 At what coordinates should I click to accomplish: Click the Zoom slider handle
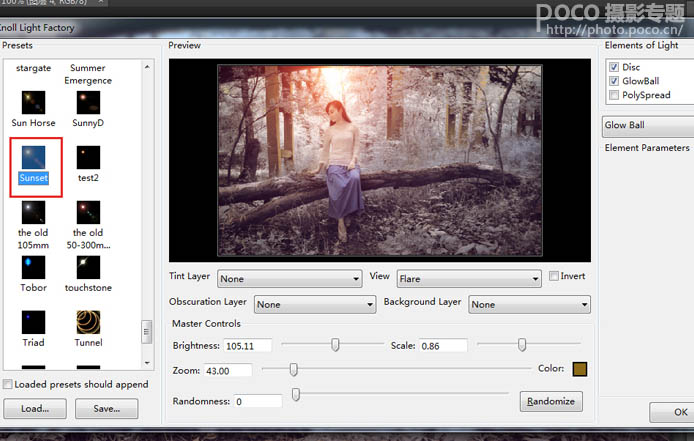click(x=293, y=369)
